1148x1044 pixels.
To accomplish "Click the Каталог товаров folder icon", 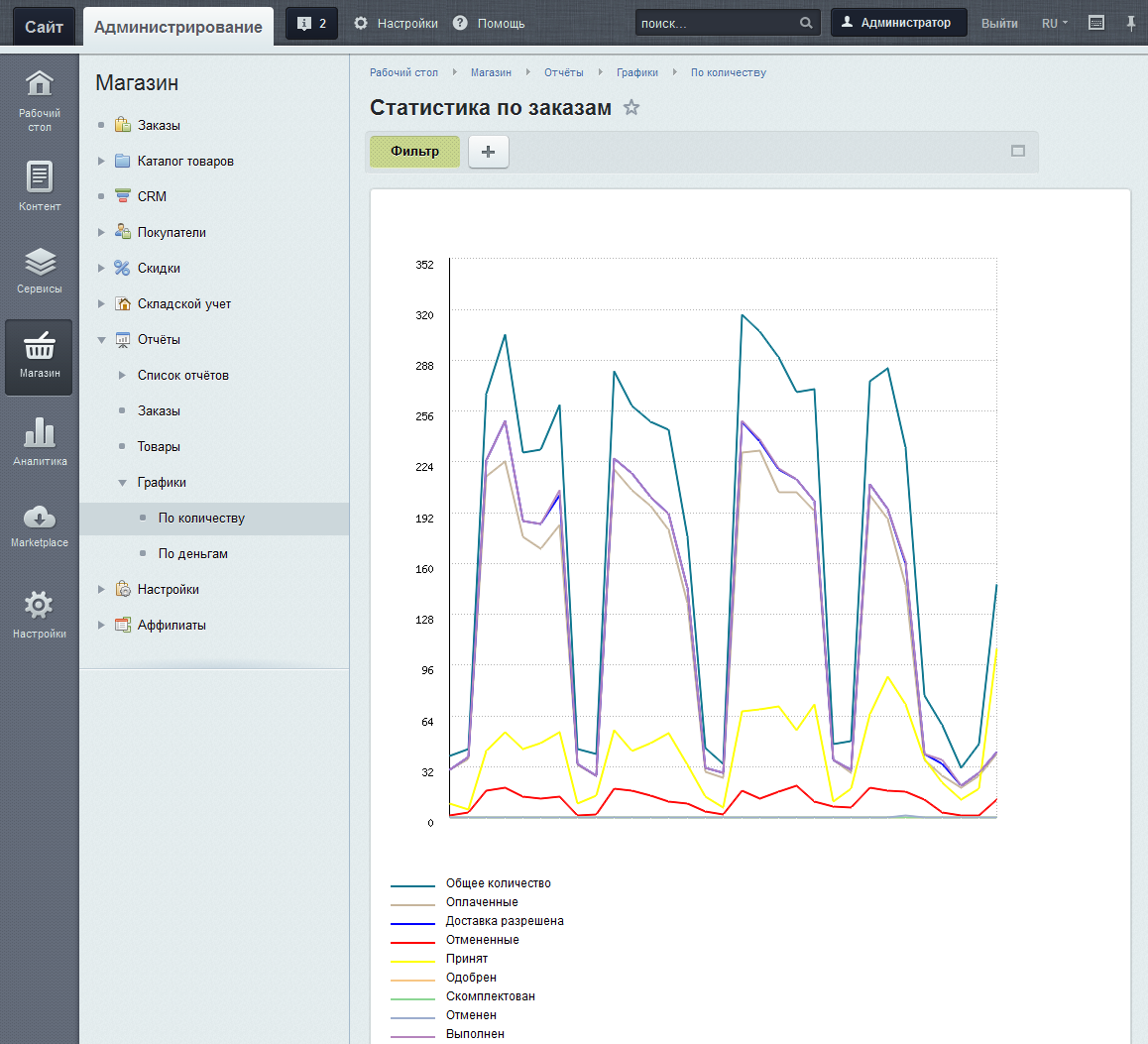I will tap(123, 161).
